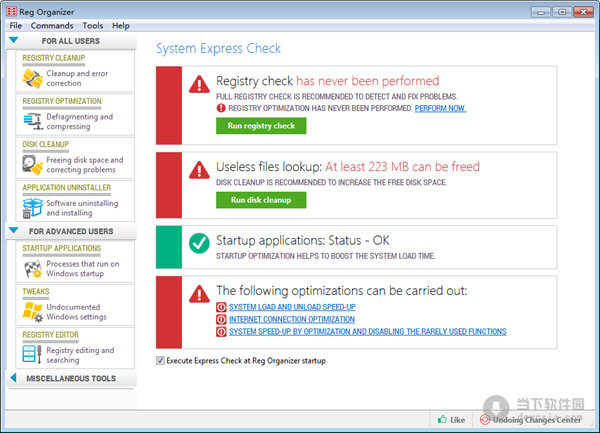The width and height of the screenshot is (600, 433).
Task: Uncheck Execute Express Check at startup
Action: coord(161,360)
